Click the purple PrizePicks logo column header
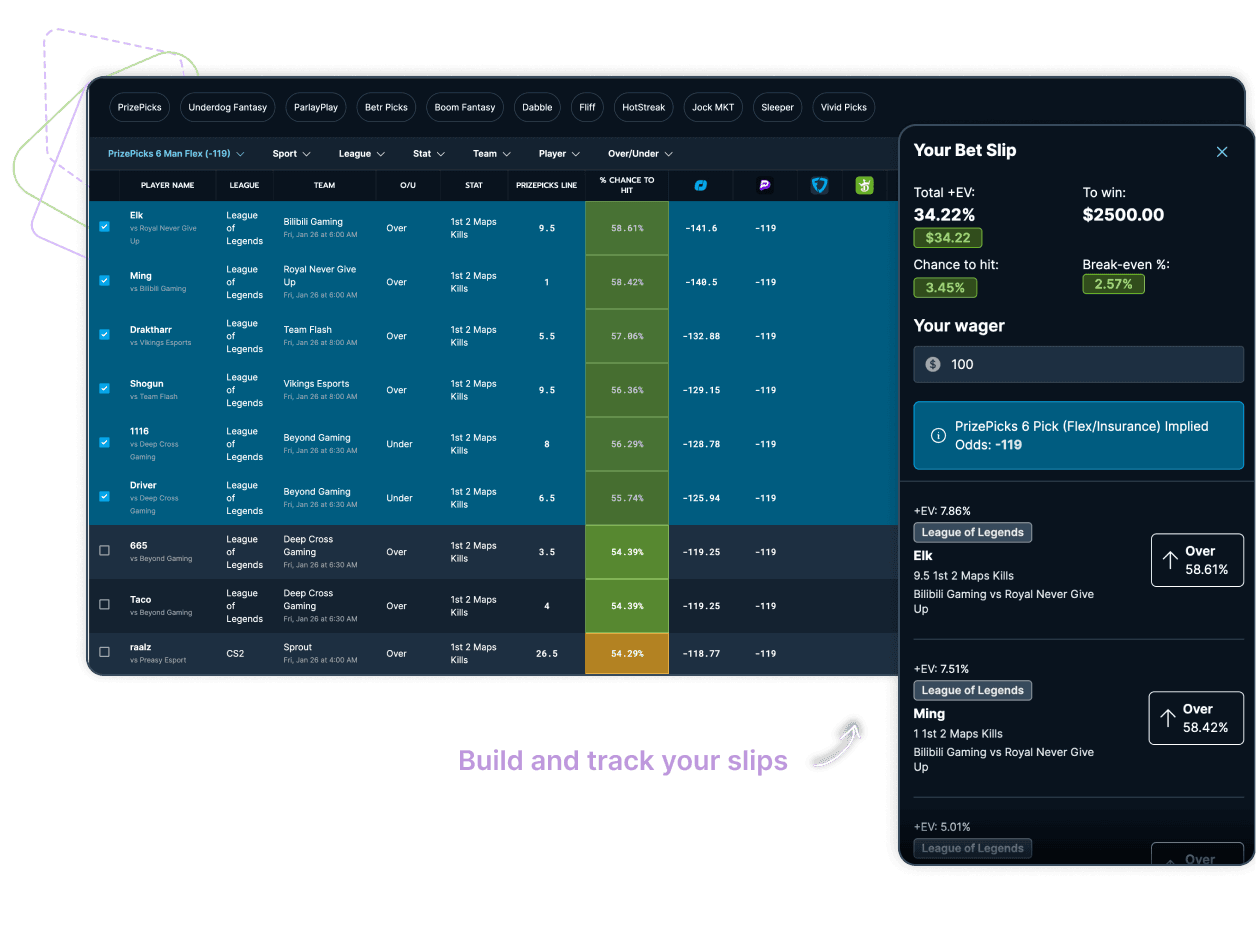 (x=765, y=185)
